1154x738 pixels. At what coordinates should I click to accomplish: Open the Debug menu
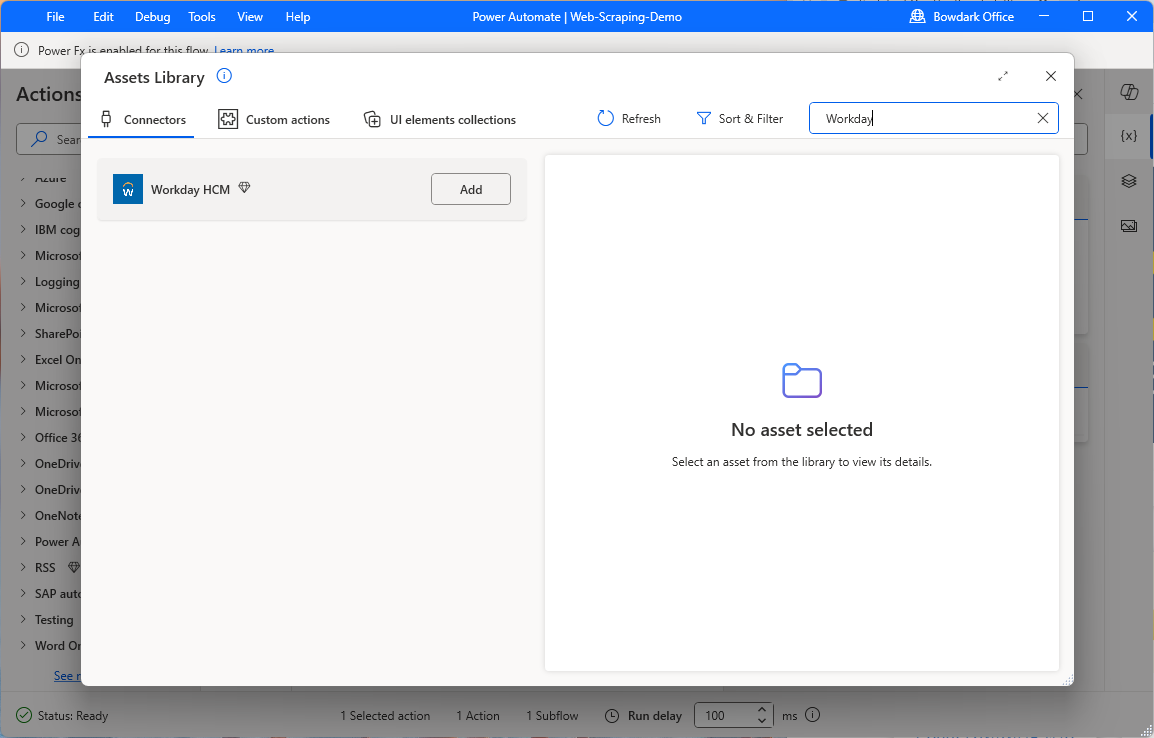pyautogui.click(x=152, y=16)
